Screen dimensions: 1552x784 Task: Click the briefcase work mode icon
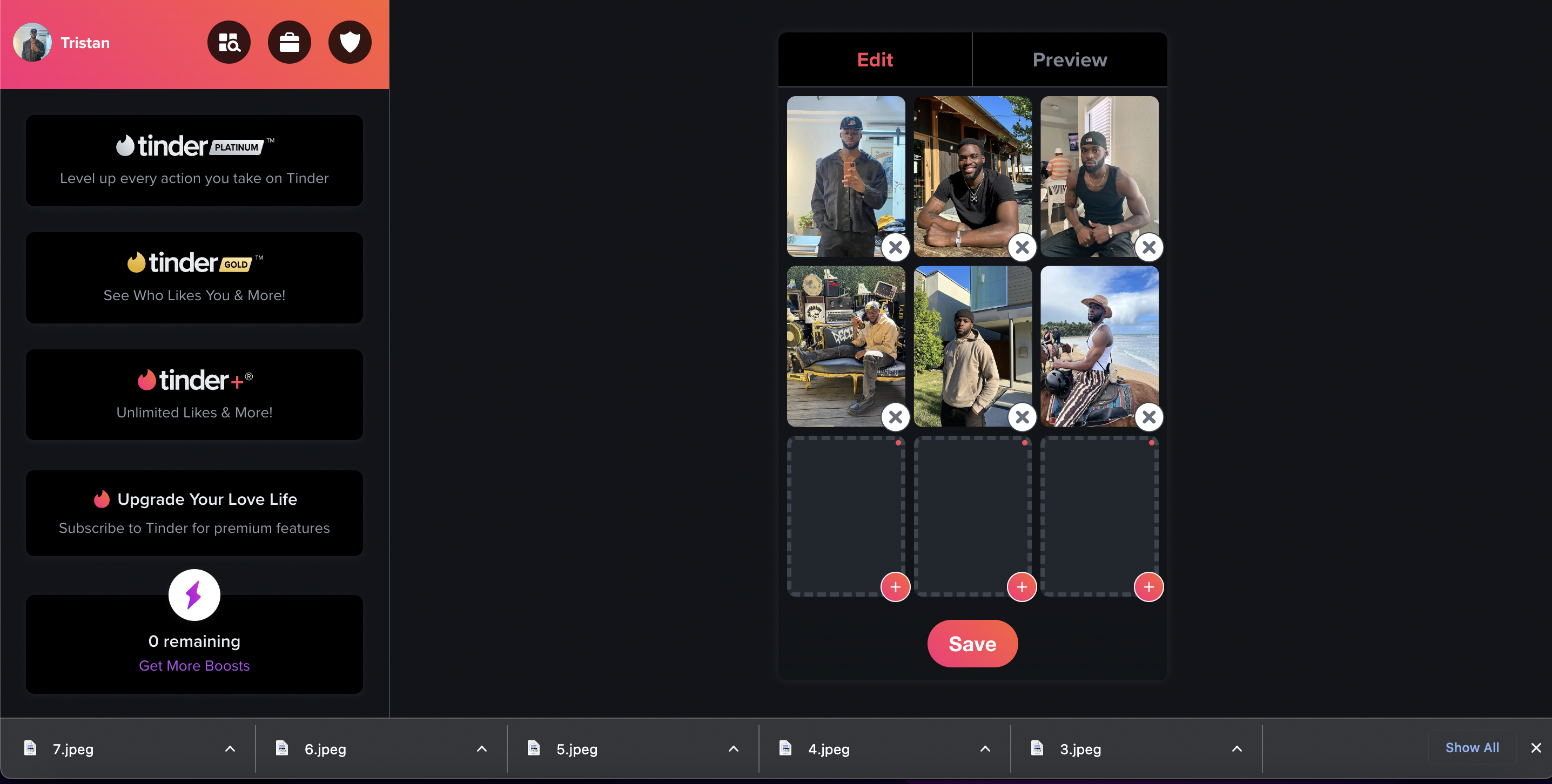289,43
